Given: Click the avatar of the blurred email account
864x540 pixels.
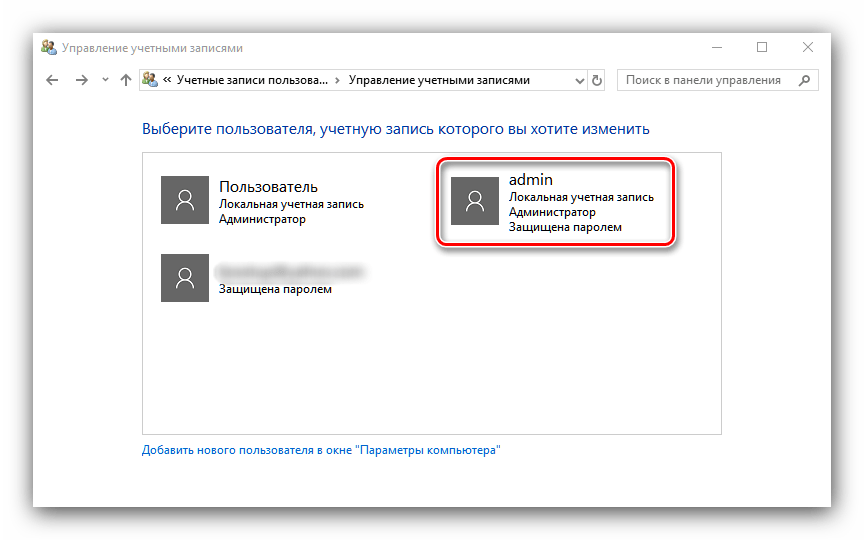Looking at the screenshot, I should [x=184, y=278].
